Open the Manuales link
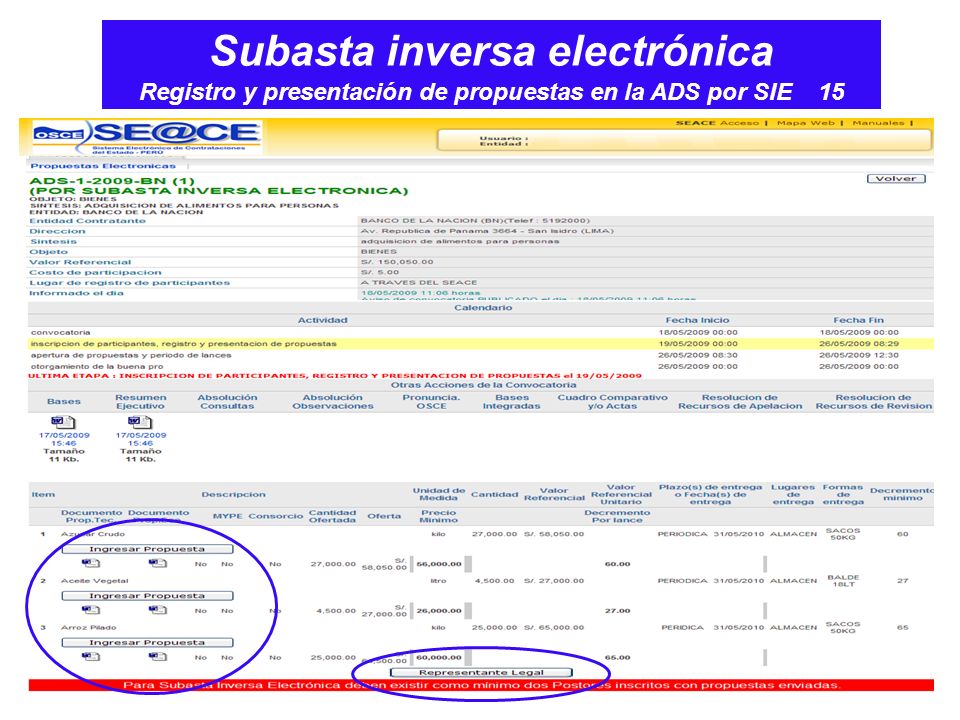Image resolution: width=960 pixels, height=720 pixels. click(879, 123)
